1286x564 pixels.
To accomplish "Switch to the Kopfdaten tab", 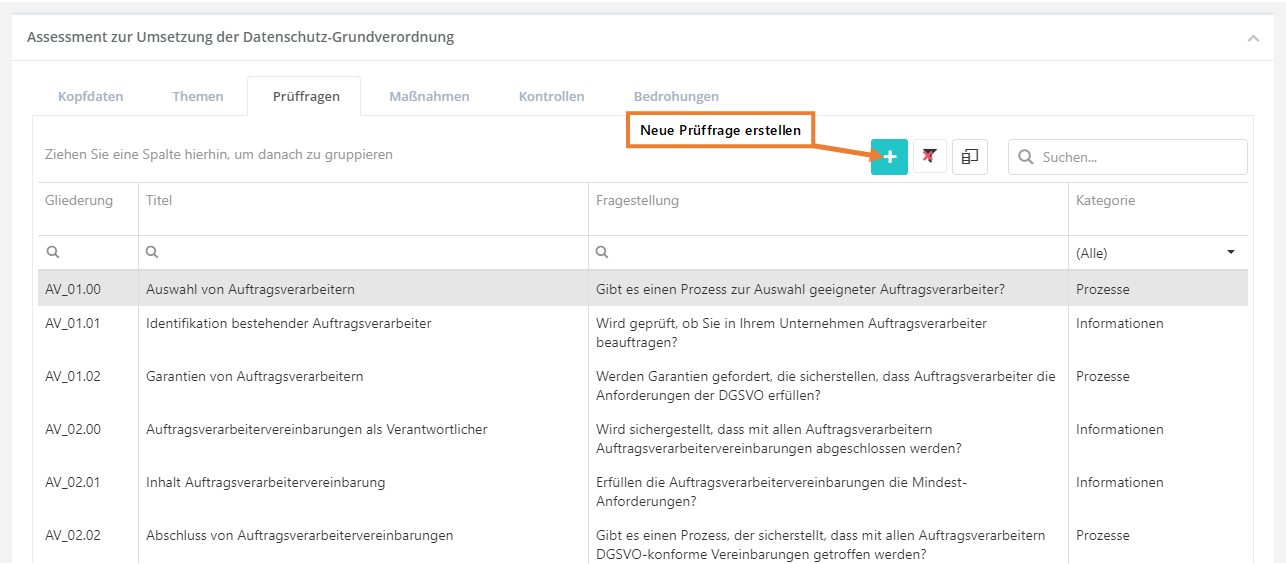I will [91, 97].
